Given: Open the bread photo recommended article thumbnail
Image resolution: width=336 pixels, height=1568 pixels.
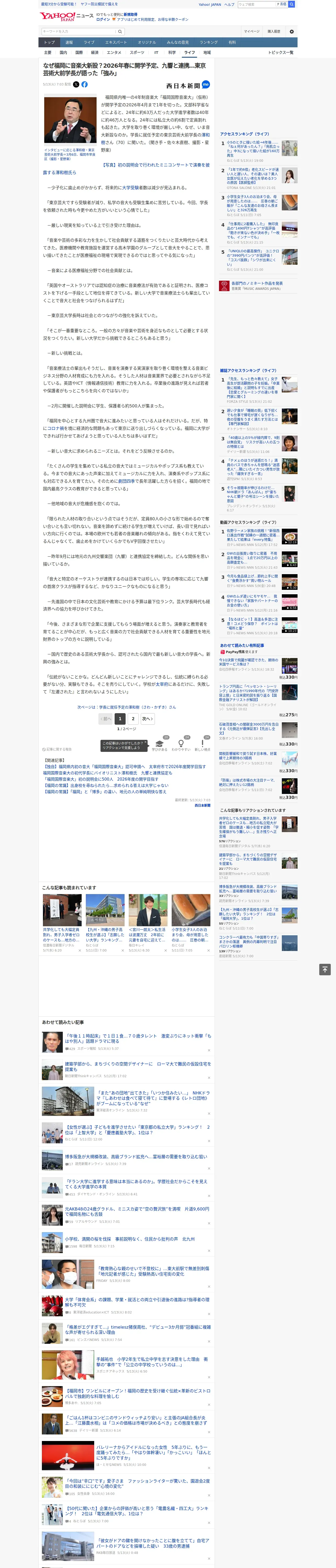Looking at the screenshot, I should [191, 910].
